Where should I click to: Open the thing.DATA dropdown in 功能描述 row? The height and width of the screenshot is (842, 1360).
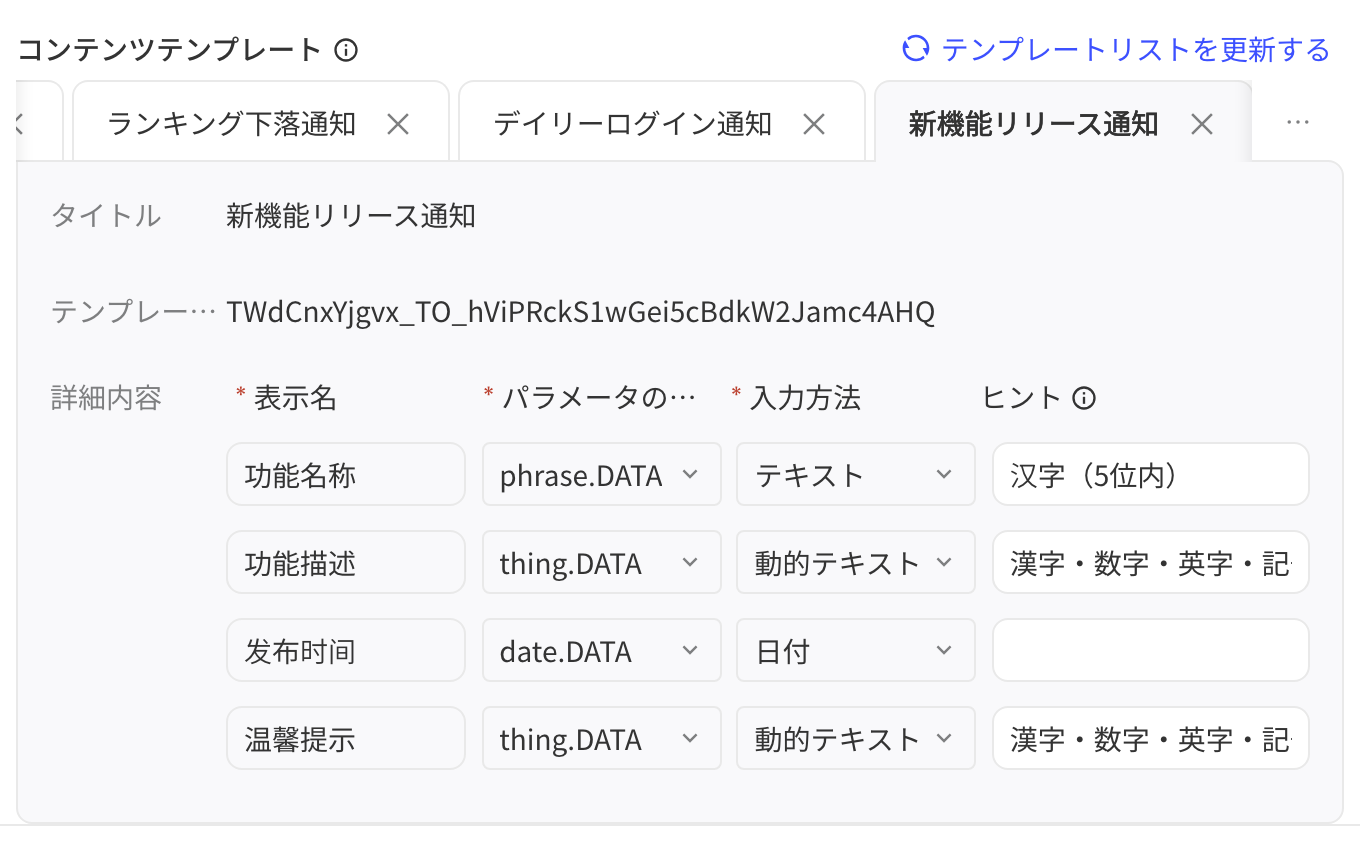tap(602, 563)
